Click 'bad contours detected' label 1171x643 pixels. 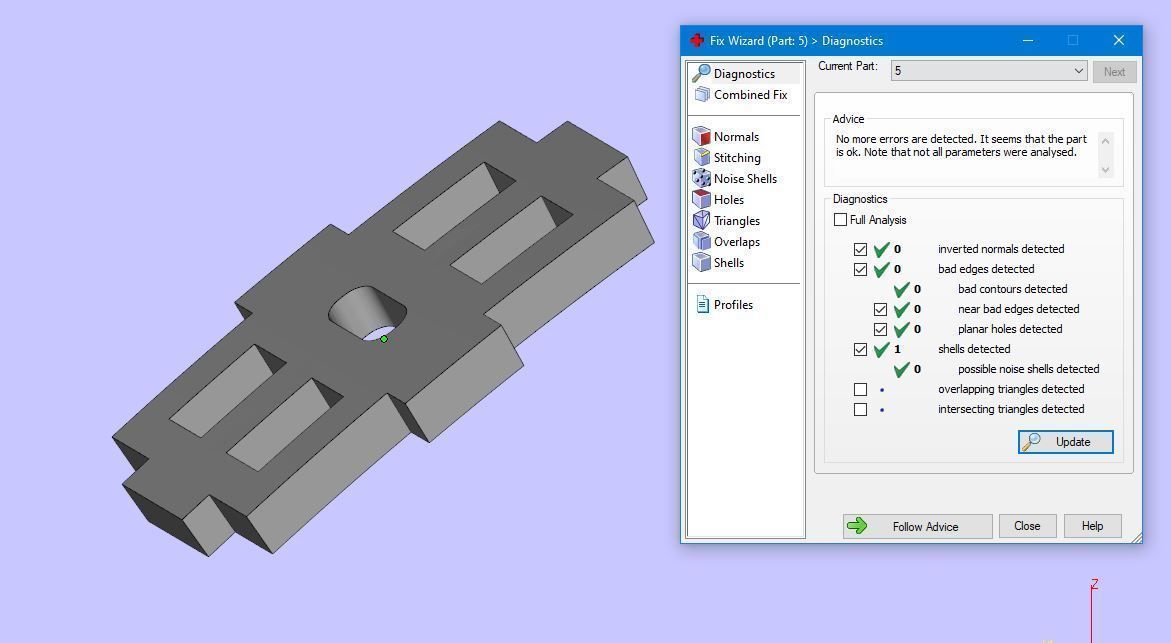click(1013, 289)
